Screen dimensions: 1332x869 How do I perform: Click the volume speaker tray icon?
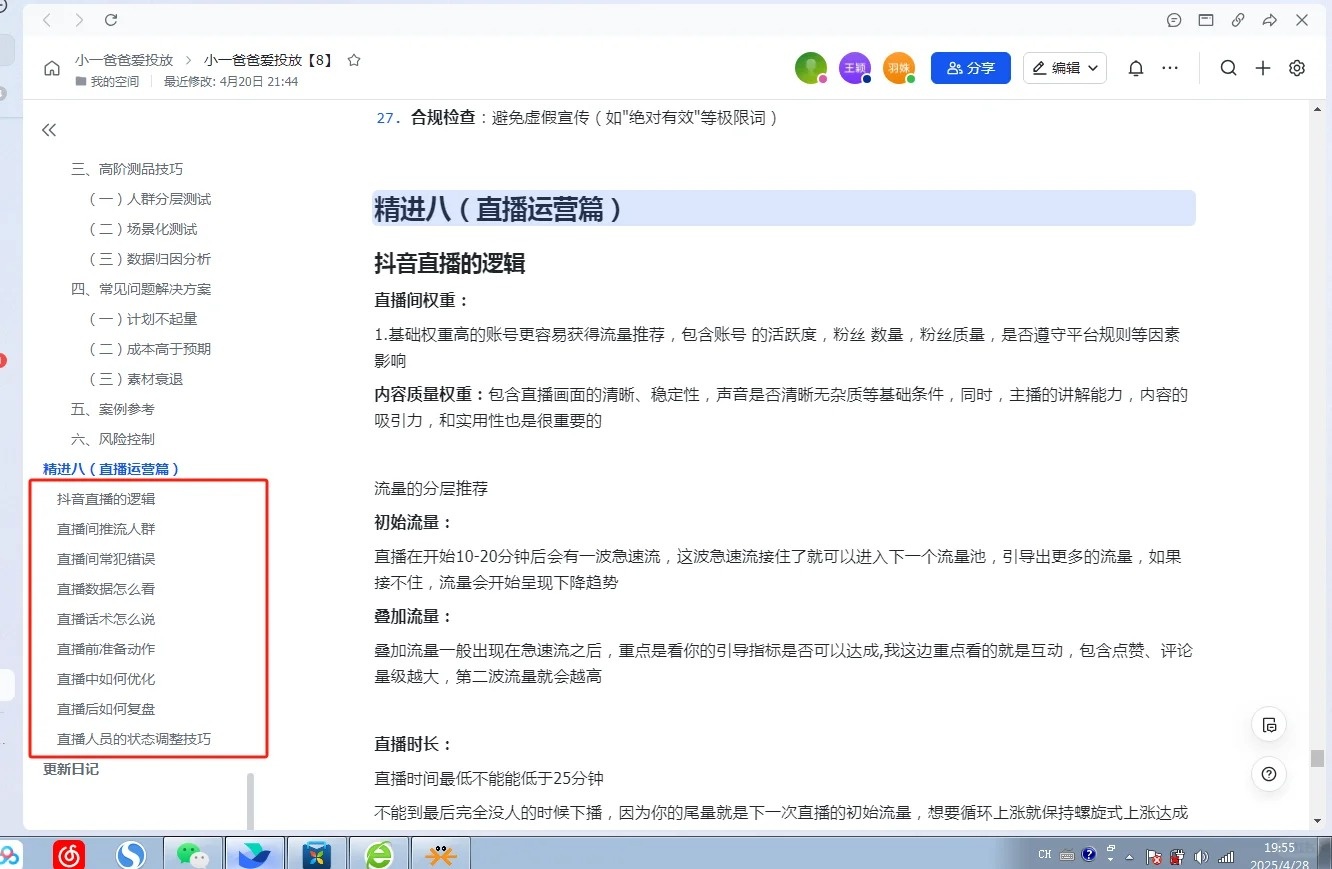point(1201,857)
